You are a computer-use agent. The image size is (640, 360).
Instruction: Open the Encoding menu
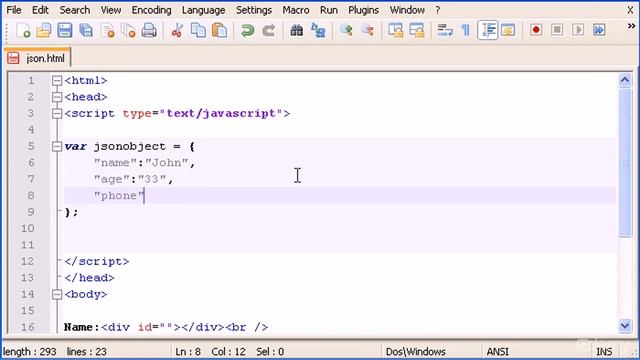pyautogui.click(x=151, y=10)
